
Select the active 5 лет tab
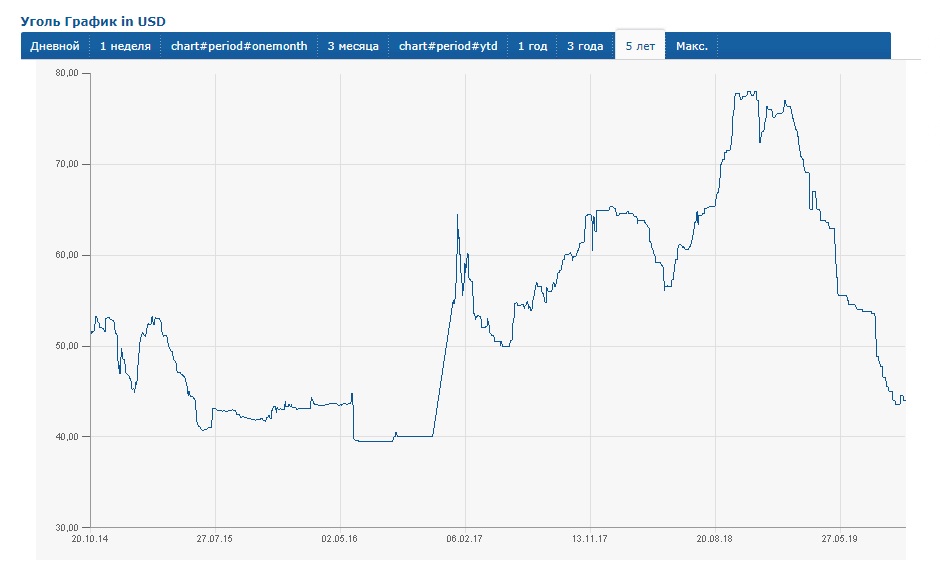[641, 47]
